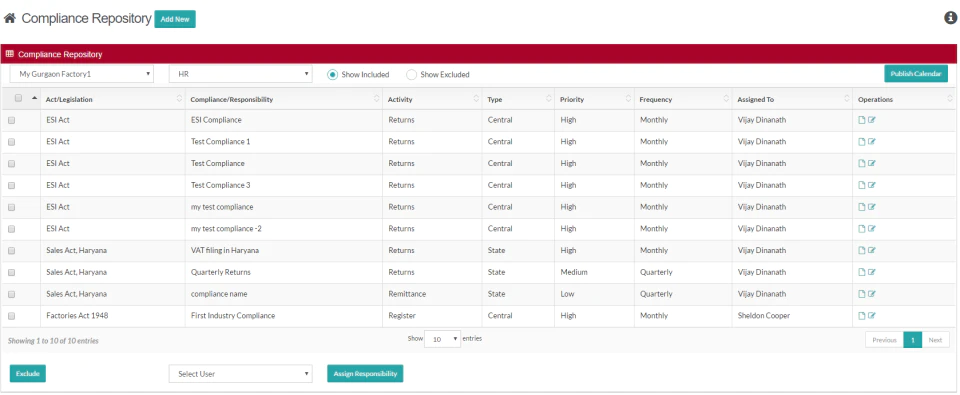Edit the First Industry Compliance row
Viewport: 960px width, 395px height.
(x=872, y=316)
